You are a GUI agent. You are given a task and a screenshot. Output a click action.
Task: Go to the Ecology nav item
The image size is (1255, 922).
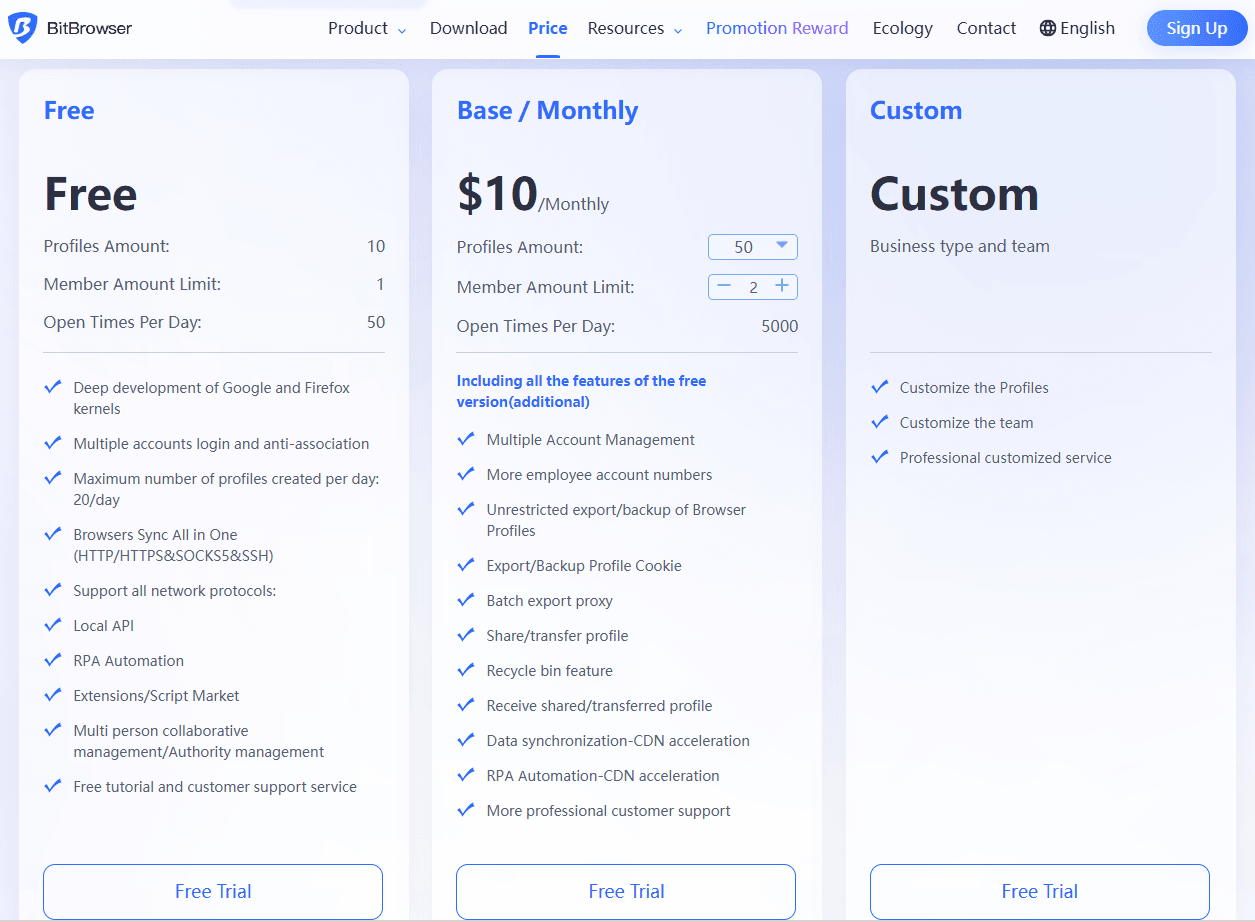click(902, 28)
